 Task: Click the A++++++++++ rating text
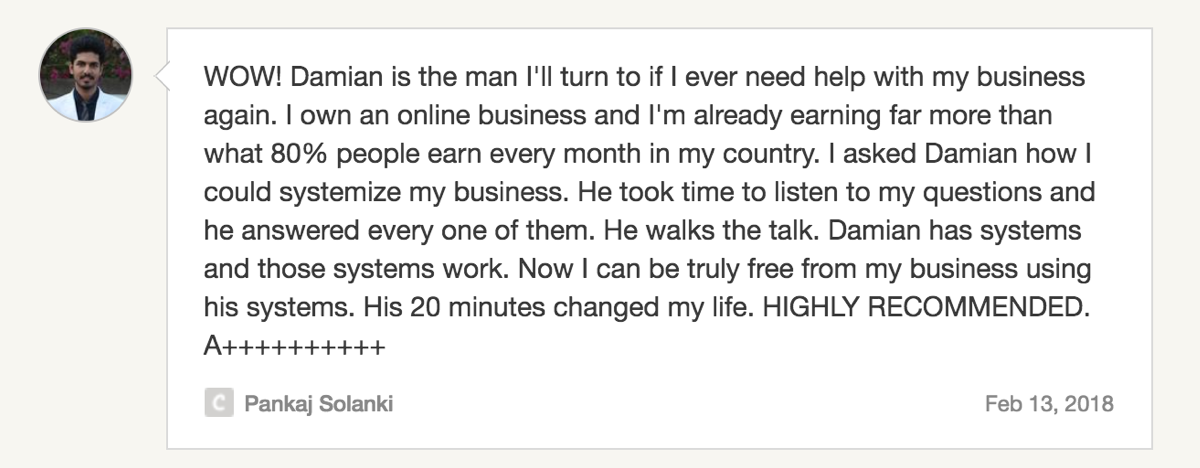tap(294, 347)
